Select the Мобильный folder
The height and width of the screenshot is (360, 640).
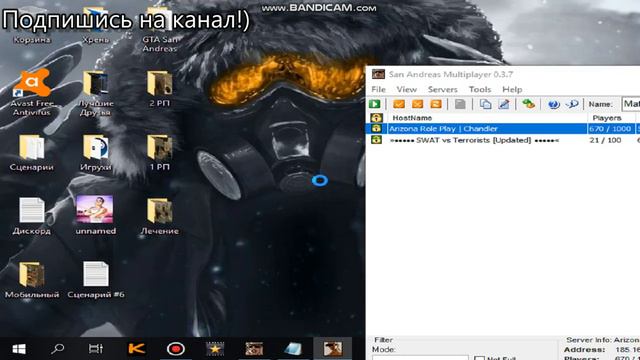(x=32, y=280)
